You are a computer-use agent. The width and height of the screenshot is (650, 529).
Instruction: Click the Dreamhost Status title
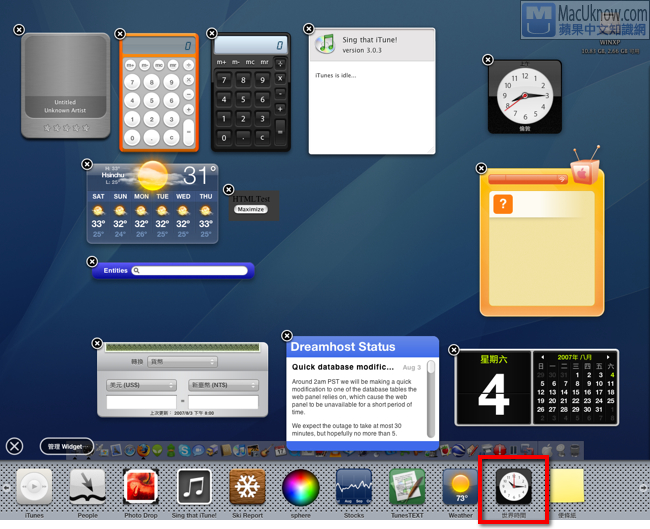coord(343,347)
